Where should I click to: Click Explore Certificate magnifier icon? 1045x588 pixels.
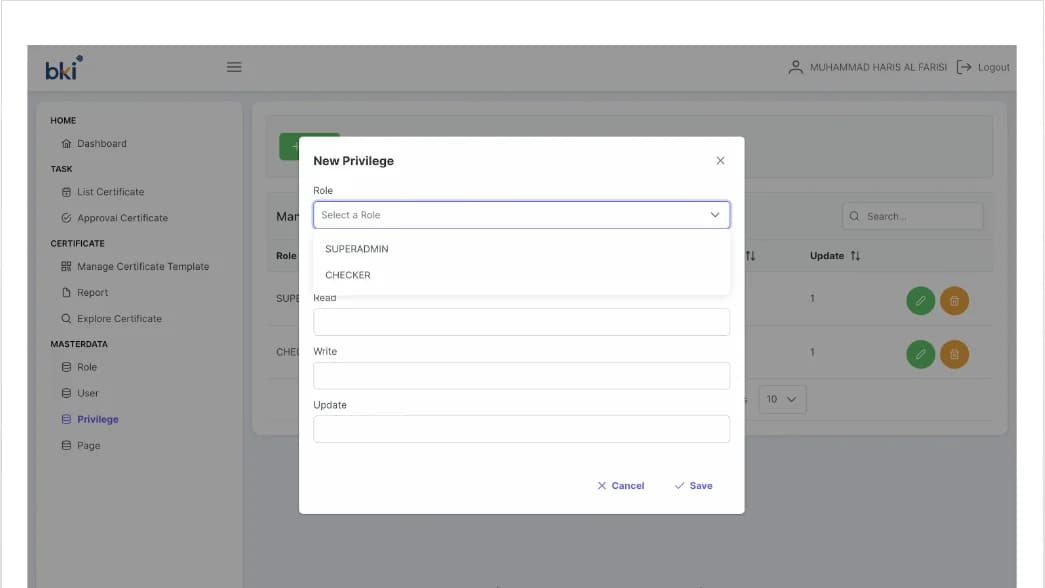coord(66,319)
